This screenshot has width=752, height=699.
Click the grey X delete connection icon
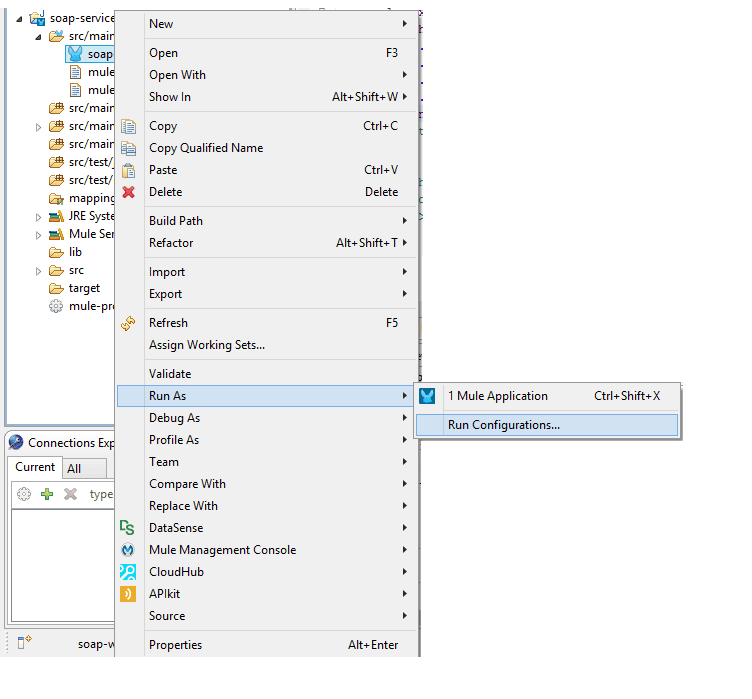pyautogui.click(x=70, y=494)
